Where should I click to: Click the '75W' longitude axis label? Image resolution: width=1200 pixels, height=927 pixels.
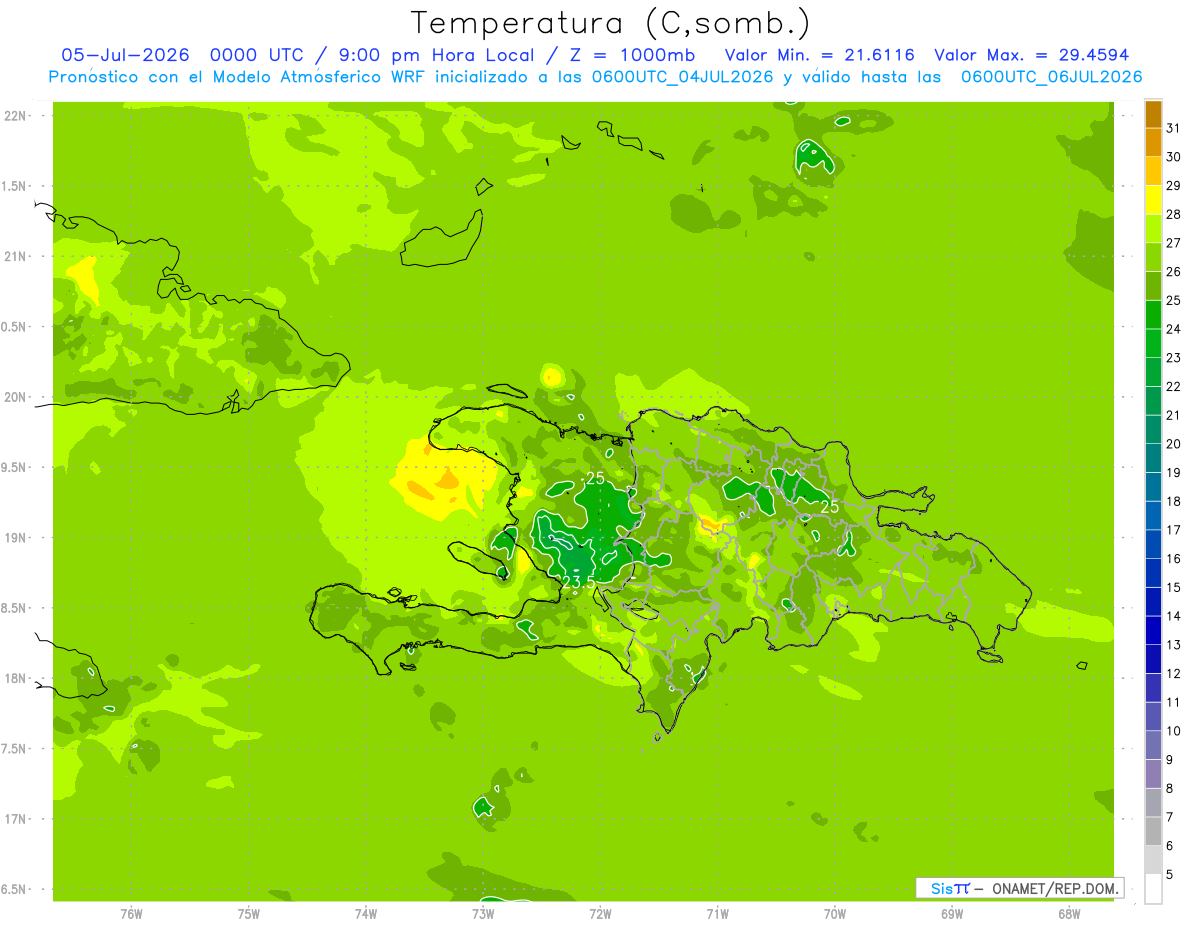point(249,914)
